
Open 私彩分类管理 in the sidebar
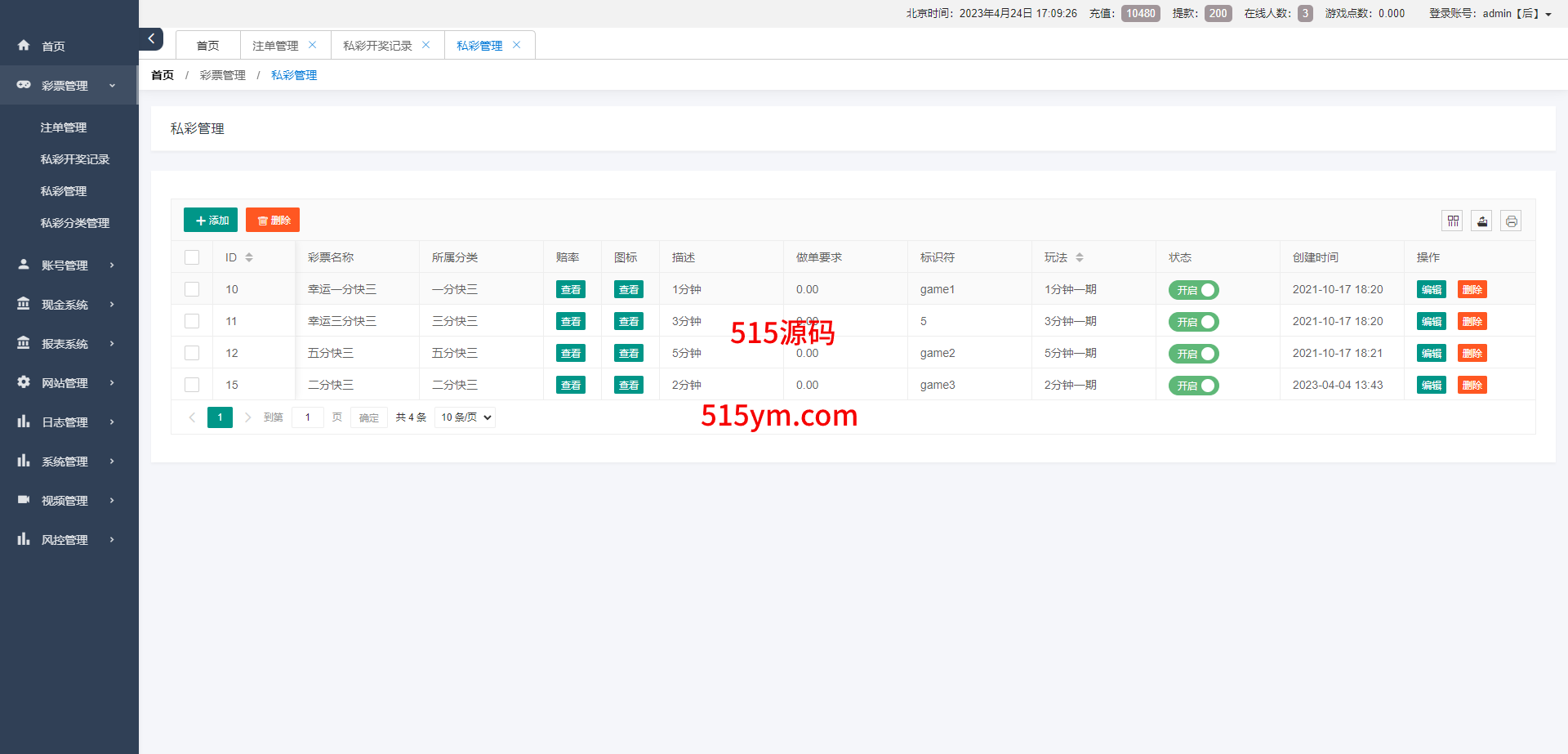(x=75, y=223)
